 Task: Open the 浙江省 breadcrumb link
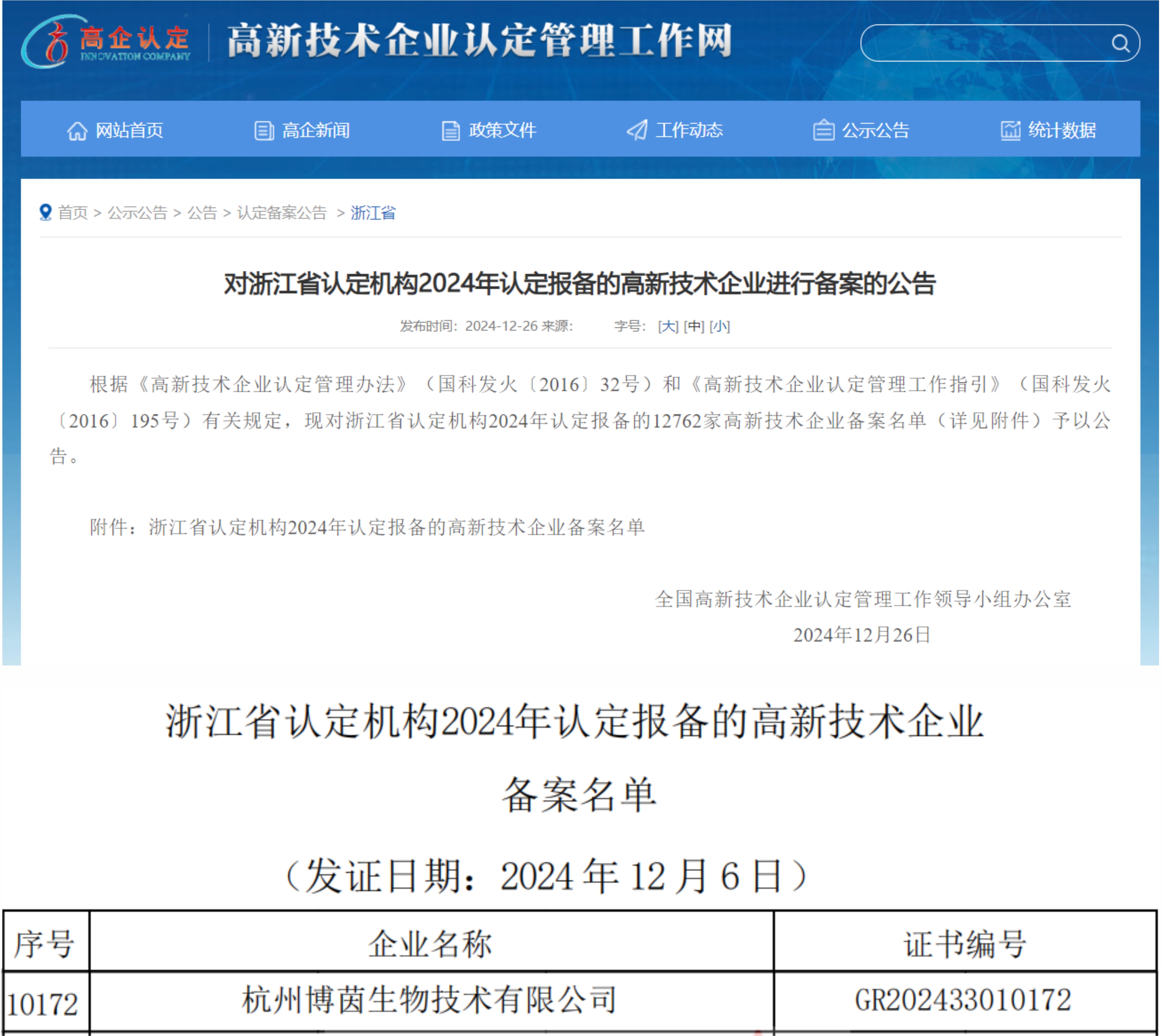click(374, 213)
